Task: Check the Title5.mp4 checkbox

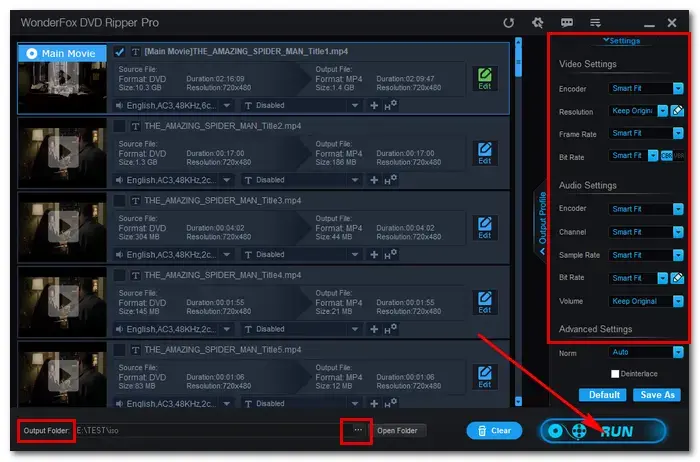Action: pyautogui.click(x=119, y=350)
